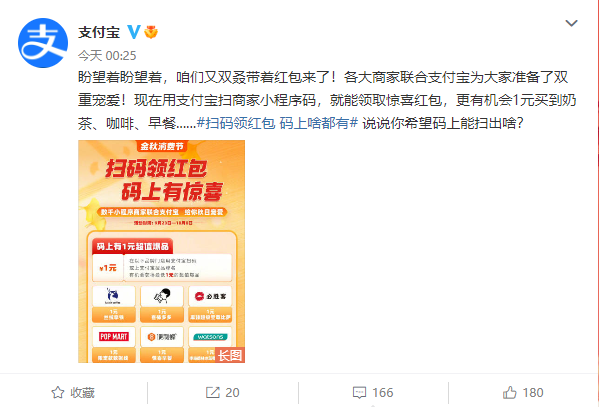Open the Alipay round profile avatar
This screenshot has height=407, width=599.
pos(43,43)
